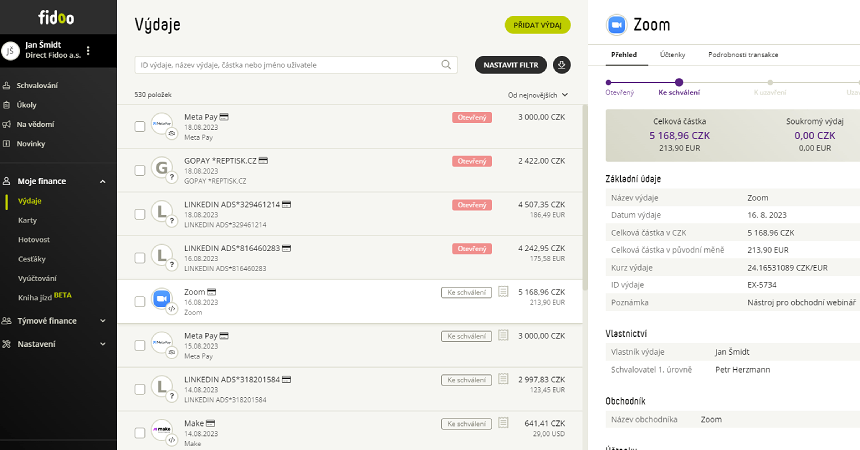Click the Nastavení tools icon

point(7,344)
